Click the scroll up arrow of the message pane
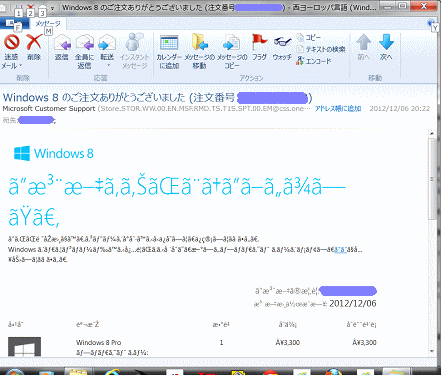Viewport: 441px width, 376px height. click(432, 134)
